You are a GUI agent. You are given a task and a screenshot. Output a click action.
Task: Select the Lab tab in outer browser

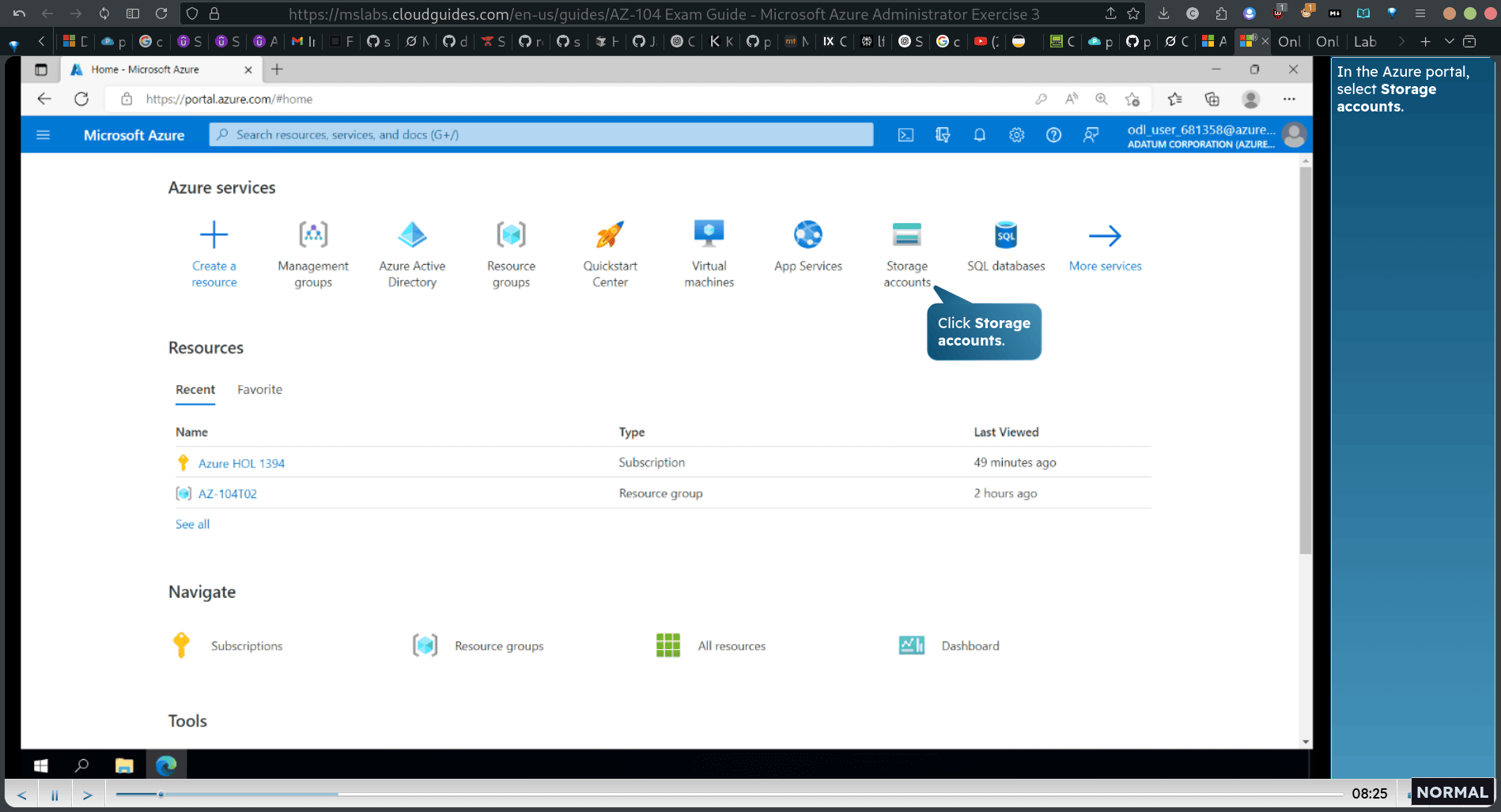[x=1365, y=42]
